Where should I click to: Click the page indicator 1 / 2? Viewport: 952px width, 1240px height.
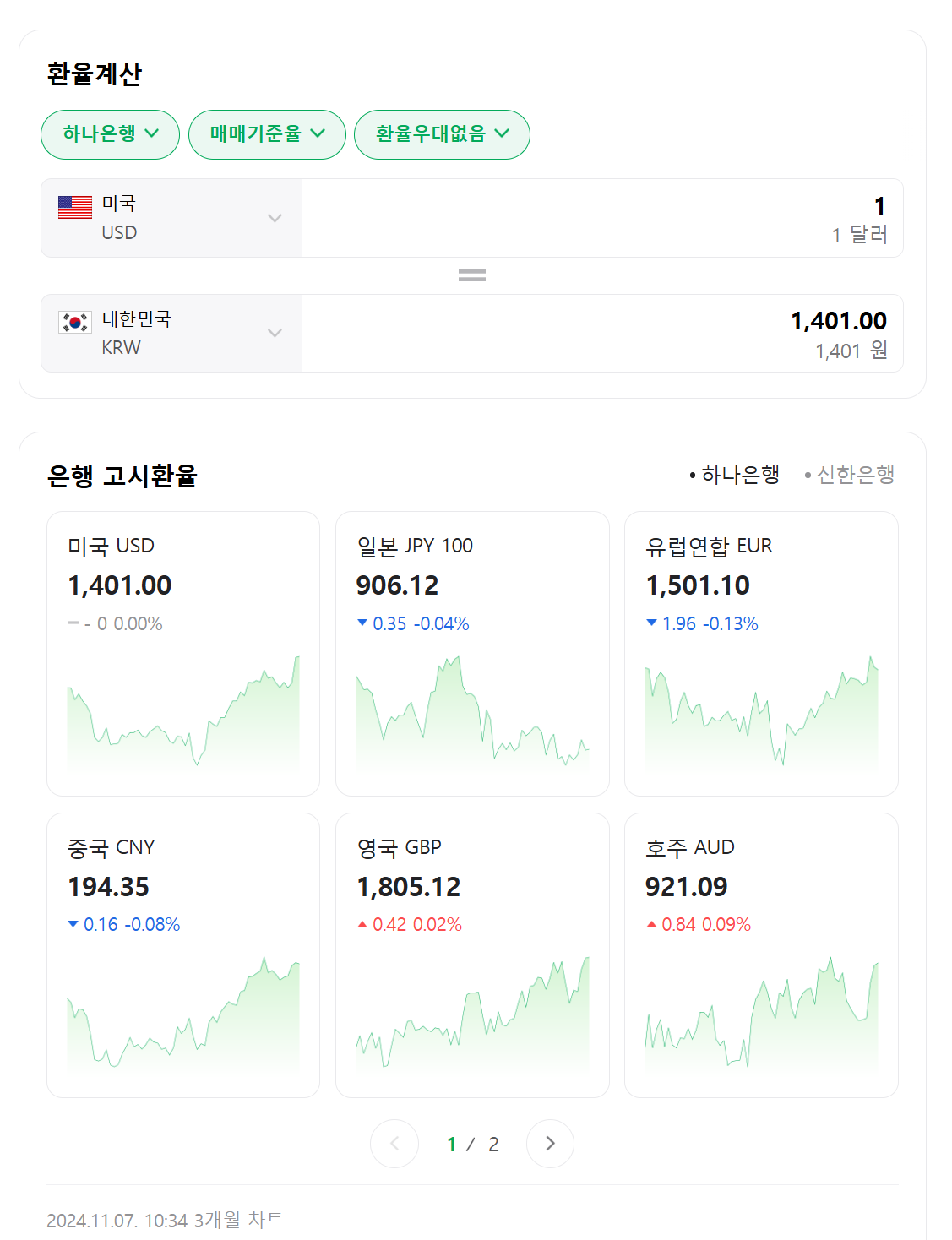(x=472, y=1145)
